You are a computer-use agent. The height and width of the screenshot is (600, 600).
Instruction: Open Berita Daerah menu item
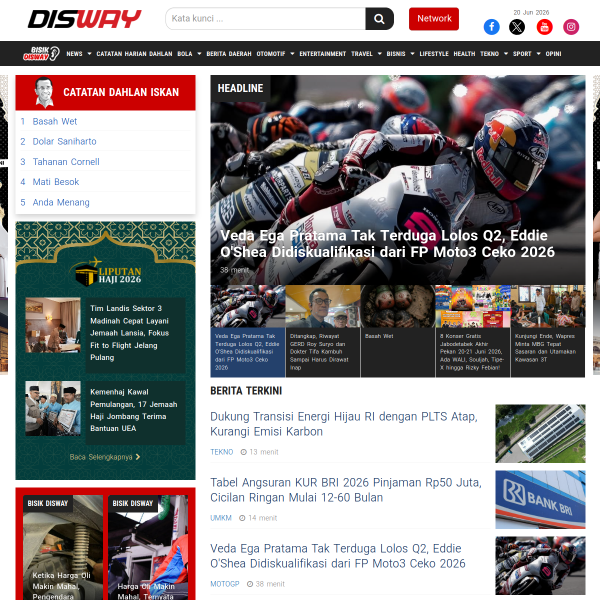tap(229, 54)
